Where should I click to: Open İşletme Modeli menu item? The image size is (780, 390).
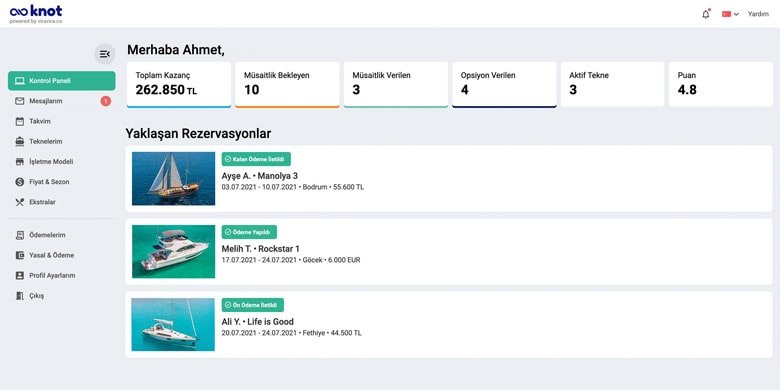(x=61, y=162)
